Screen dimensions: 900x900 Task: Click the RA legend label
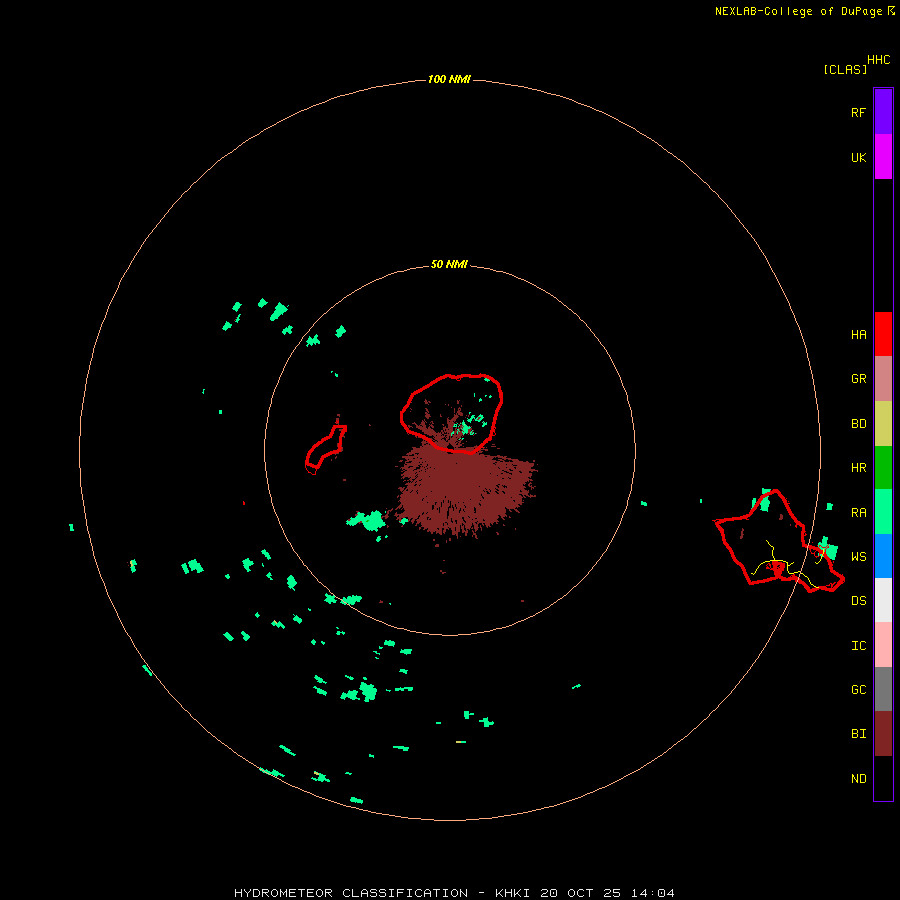pyautogui.click(x=859, y=513)
